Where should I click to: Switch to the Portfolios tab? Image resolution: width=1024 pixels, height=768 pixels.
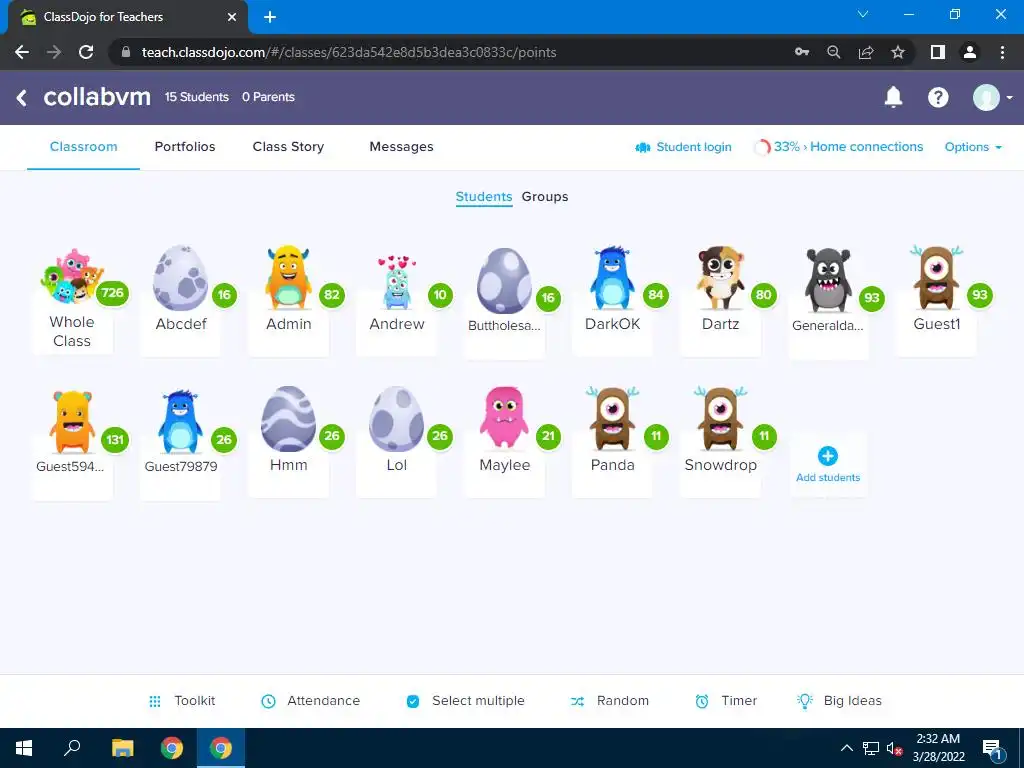click(x=185, y=147)
